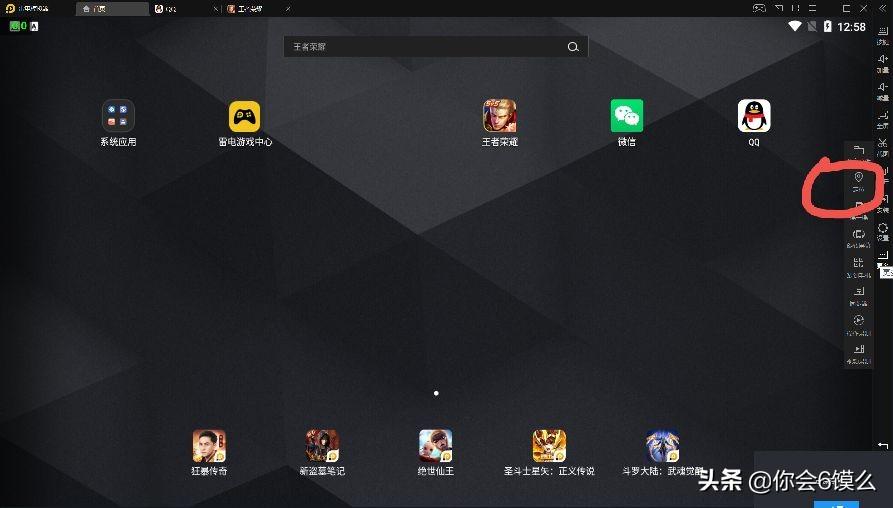The height and width of the screenshot is (508, 893).
Task: Switch to the home (首页) tab
Action: click(110, 8)
